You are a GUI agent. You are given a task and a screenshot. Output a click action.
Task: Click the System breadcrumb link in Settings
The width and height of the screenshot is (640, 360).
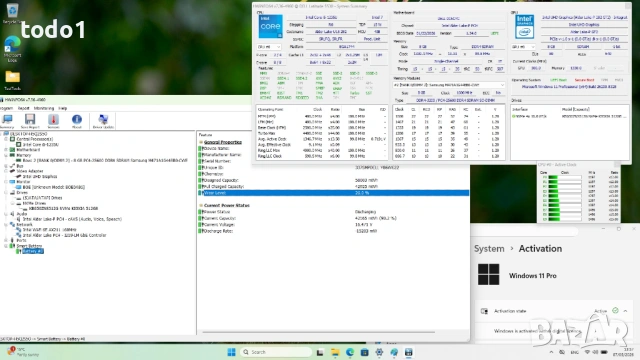click(489, 249)
